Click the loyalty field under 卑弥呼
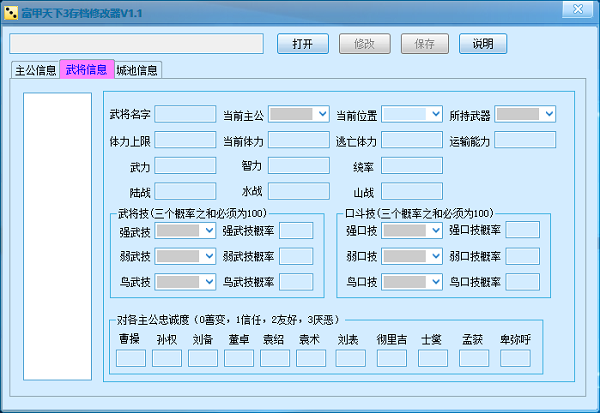 pos(515,358)
